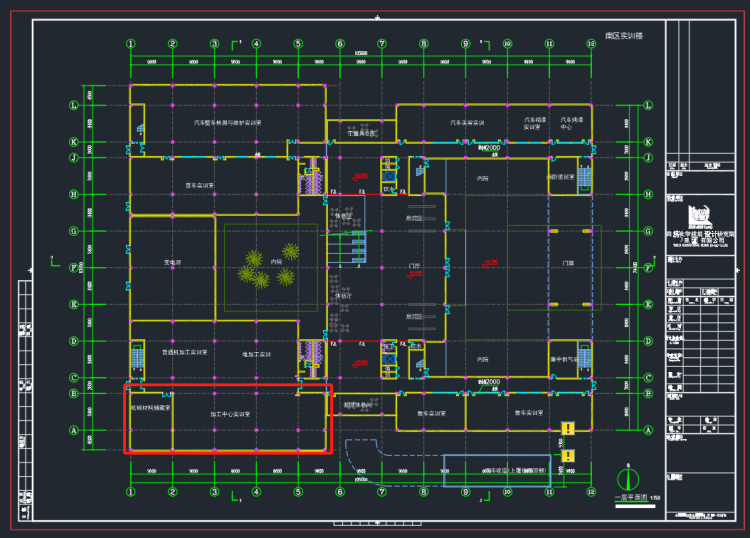The width and height of the screenshot is (751, 538).
Task: Click grid bubble 1 in top row
Action: [130, 44]
